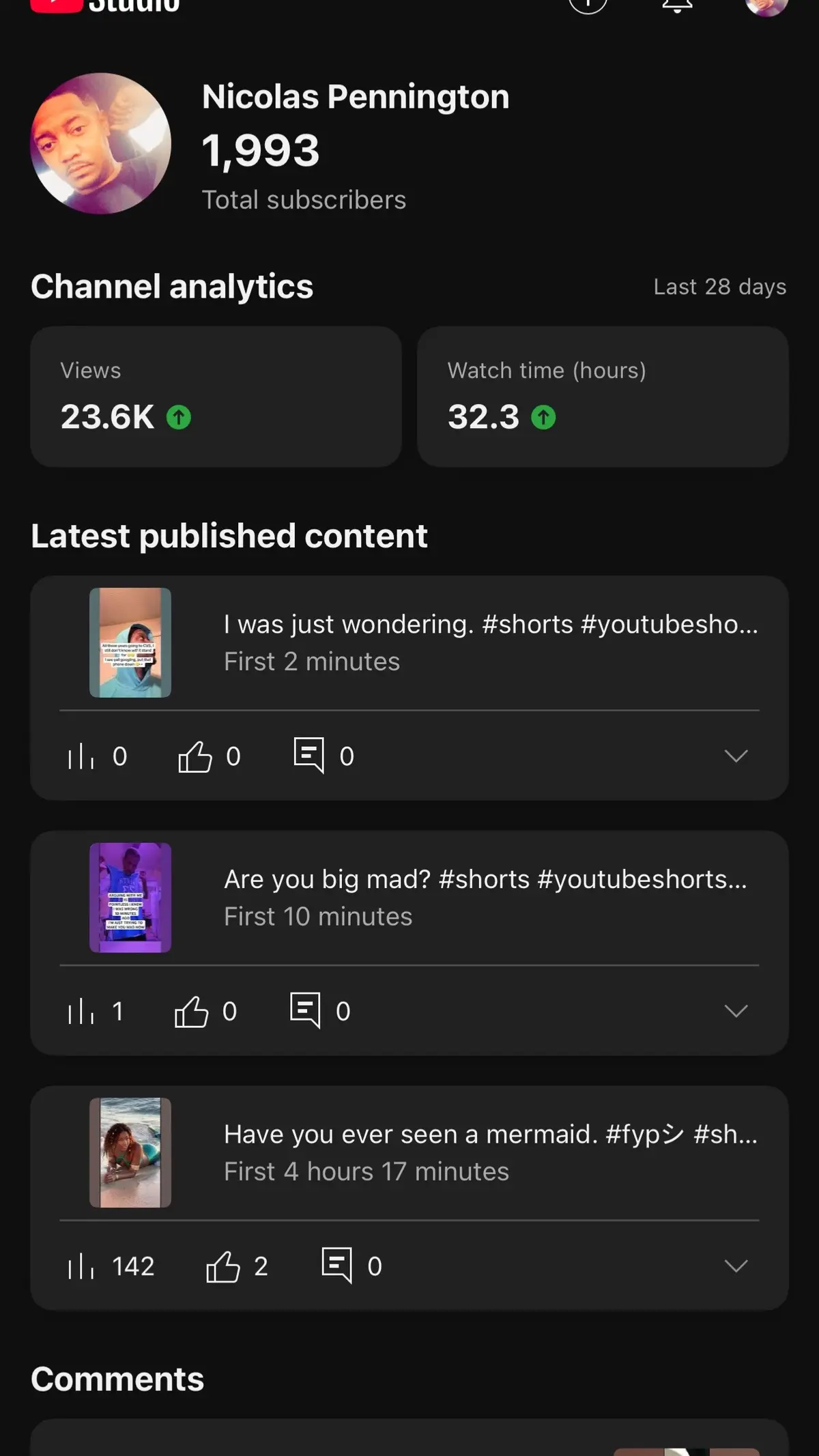Expand 'Are you big mad?' video stats
The image size is (819, 1456).
click(x=736, y=1011)
